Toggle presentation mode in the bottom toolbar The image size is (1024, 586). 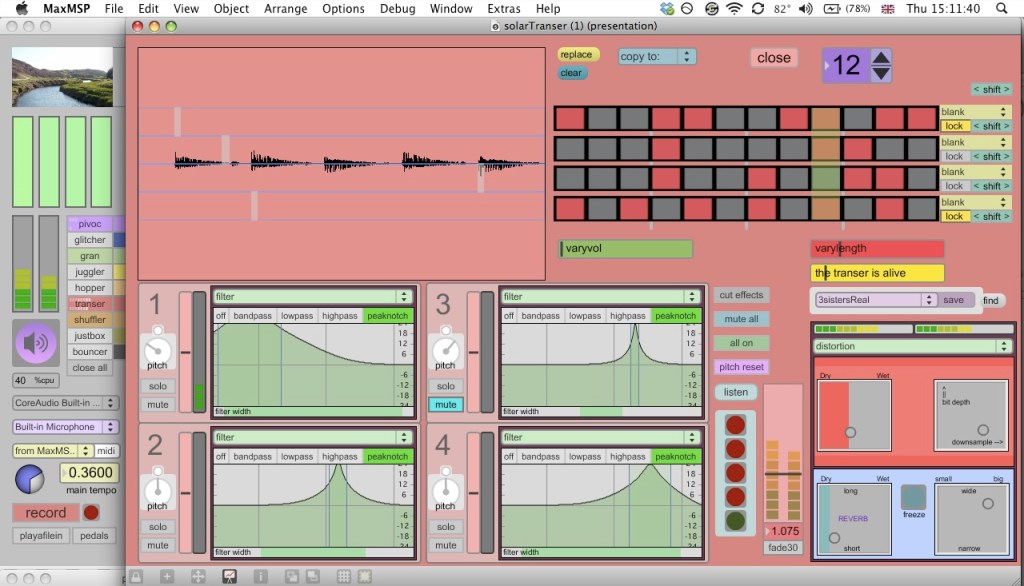[229, 575]
